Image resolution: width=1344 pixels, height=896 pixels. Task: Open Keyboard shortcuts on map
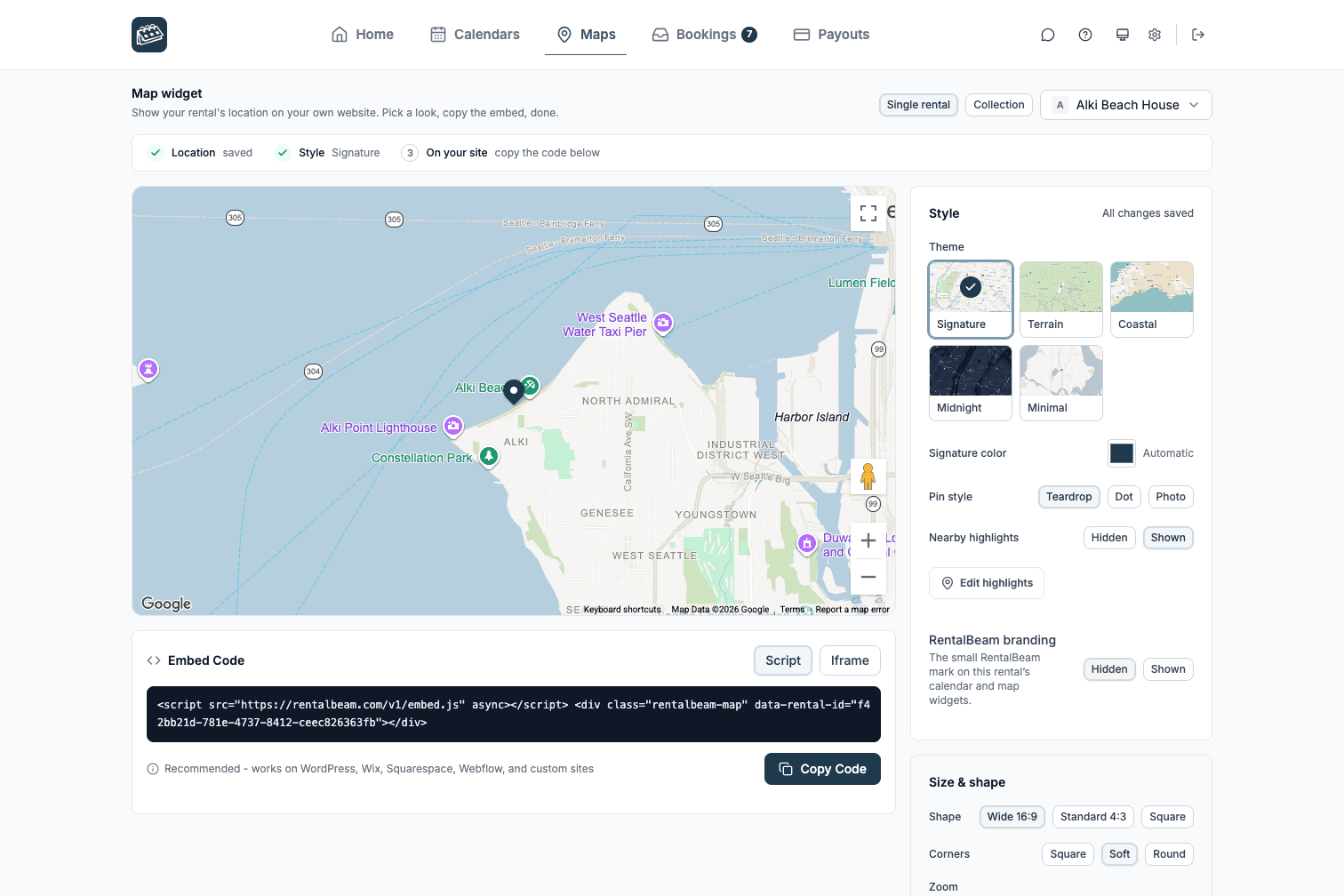click(x=622, y=610)
